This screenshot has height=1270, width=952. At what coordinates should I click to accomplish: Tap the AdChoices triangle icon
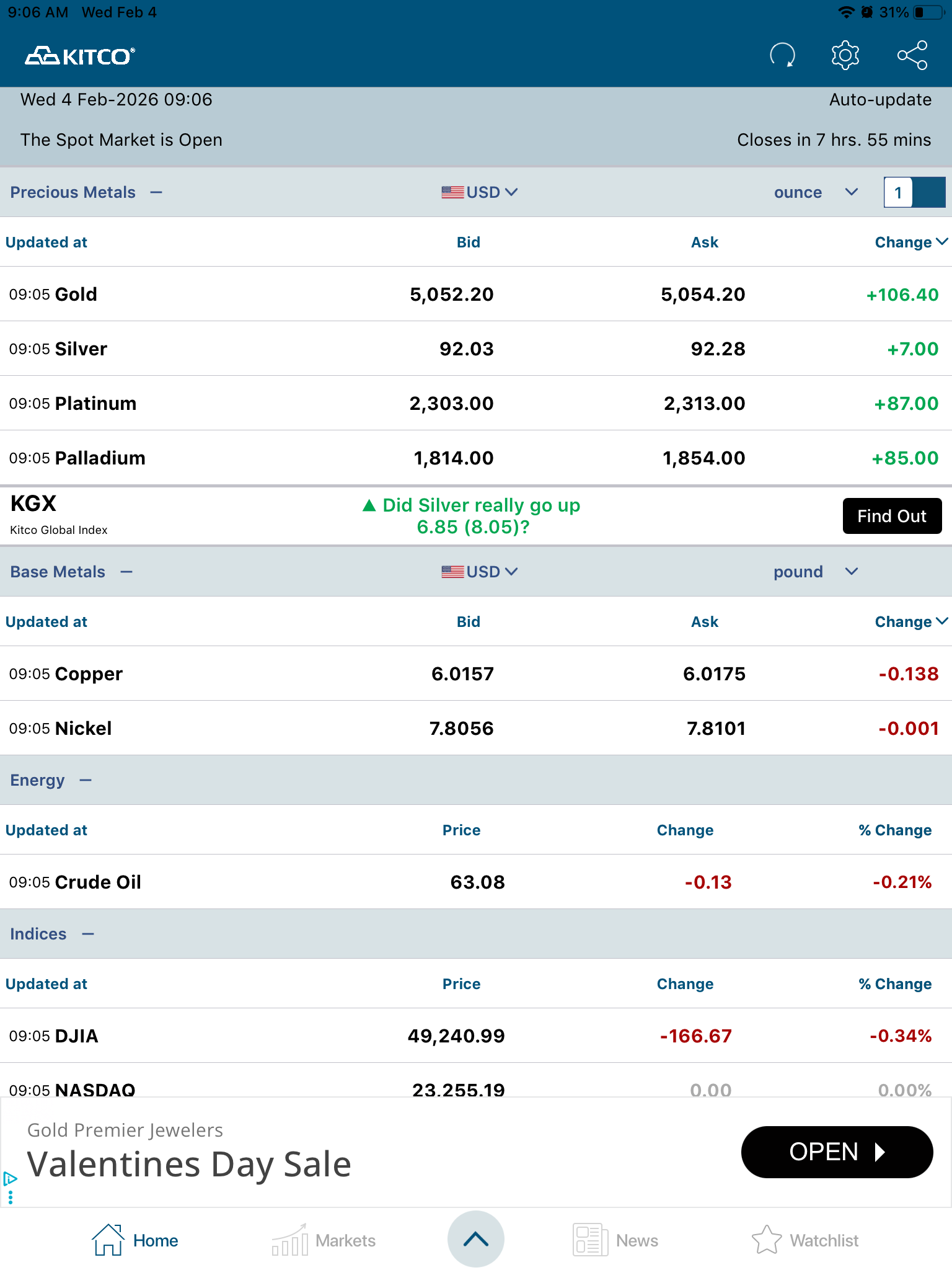10,1178
